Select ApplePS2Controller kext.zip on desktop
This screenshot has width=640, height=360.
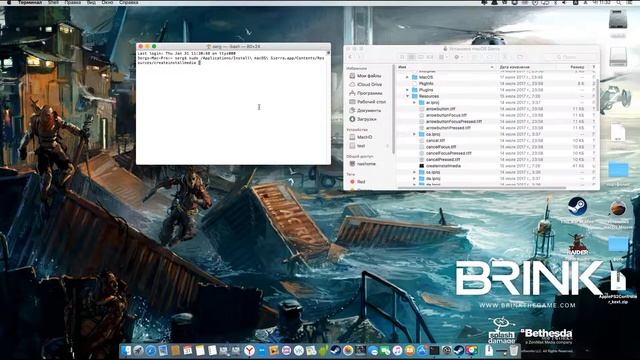click(618, 287)
